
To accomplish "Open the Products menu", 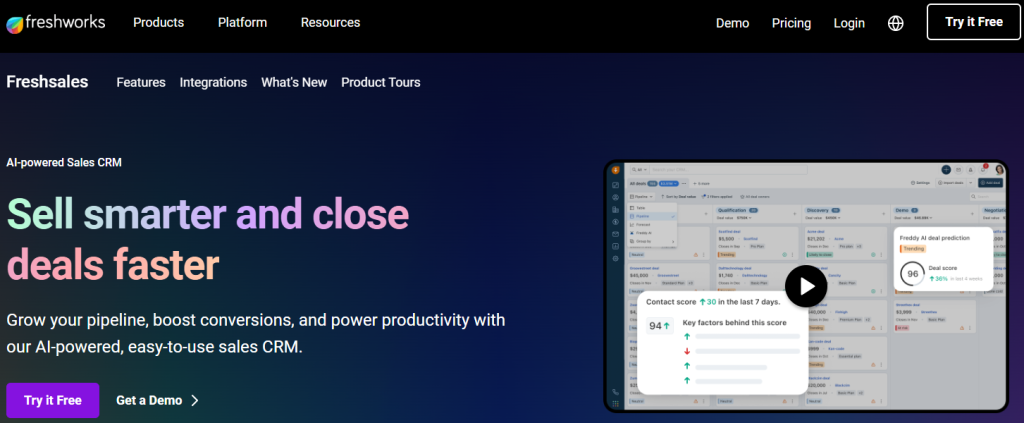I will click(159, 23).
